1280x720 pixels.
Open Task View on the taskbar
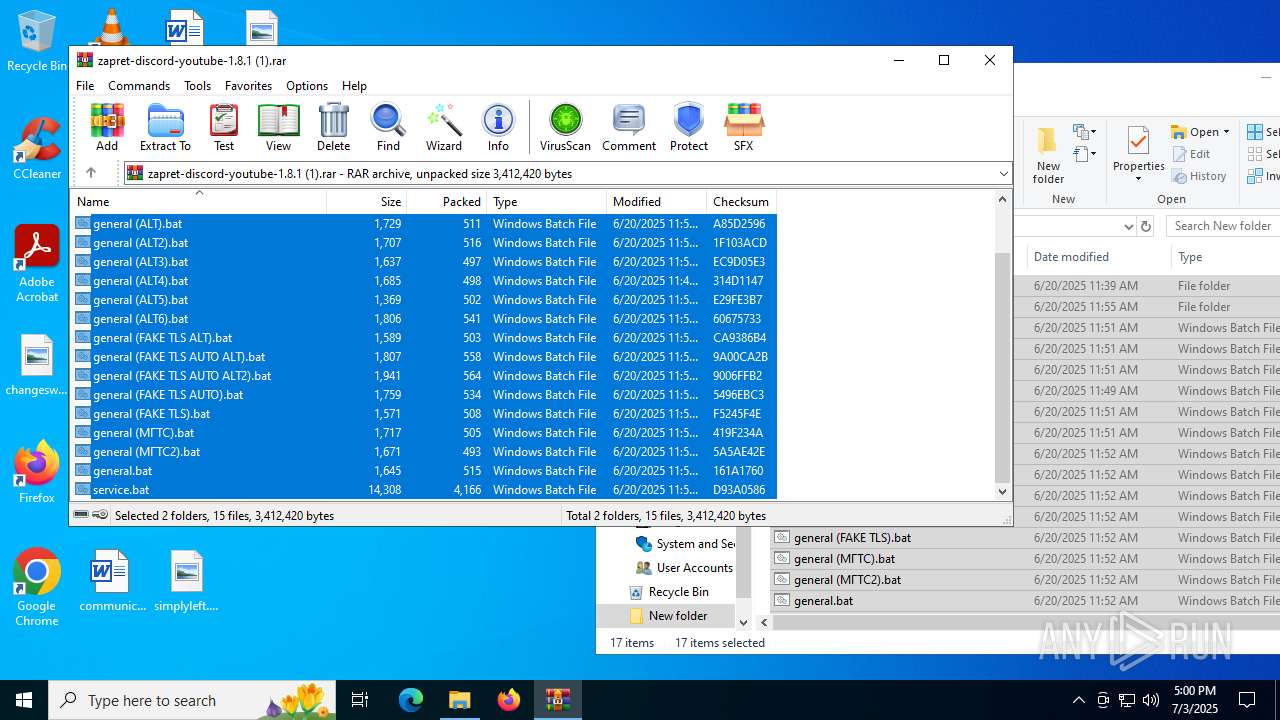coord(360,700)
